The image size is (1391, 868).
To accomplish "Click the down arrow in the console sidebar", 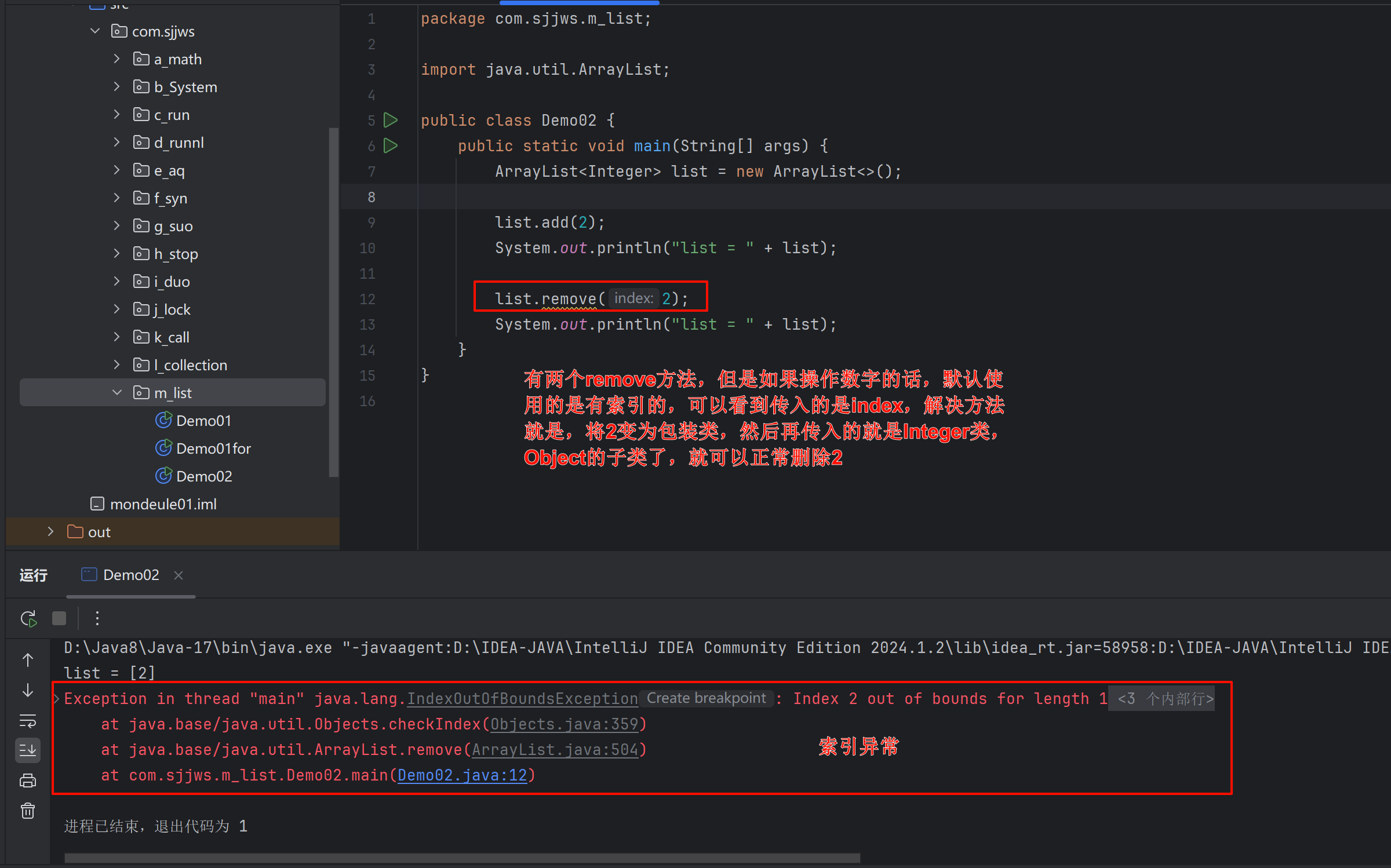I will [x=28, y=691].
